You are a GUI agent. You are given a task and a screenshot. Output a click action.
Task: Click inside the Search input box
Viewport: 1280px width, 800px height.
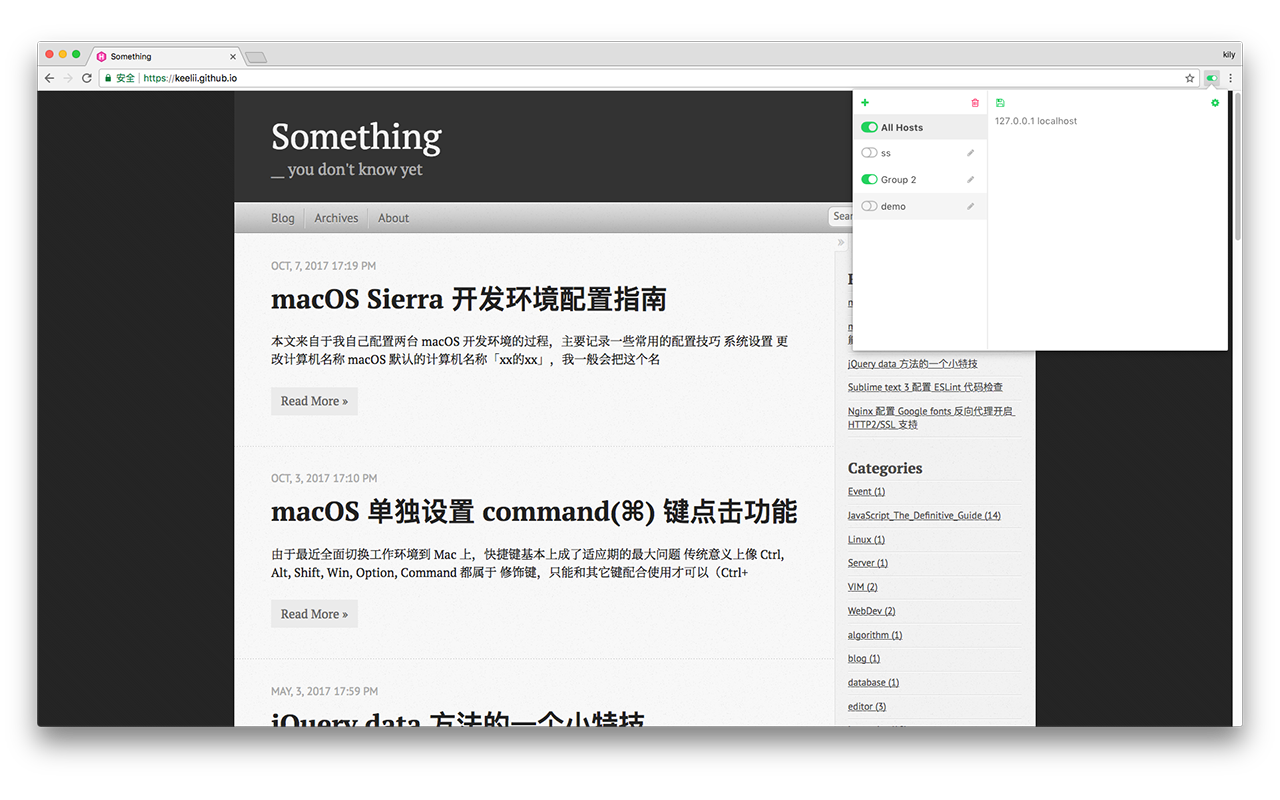(x=848, y=216)
